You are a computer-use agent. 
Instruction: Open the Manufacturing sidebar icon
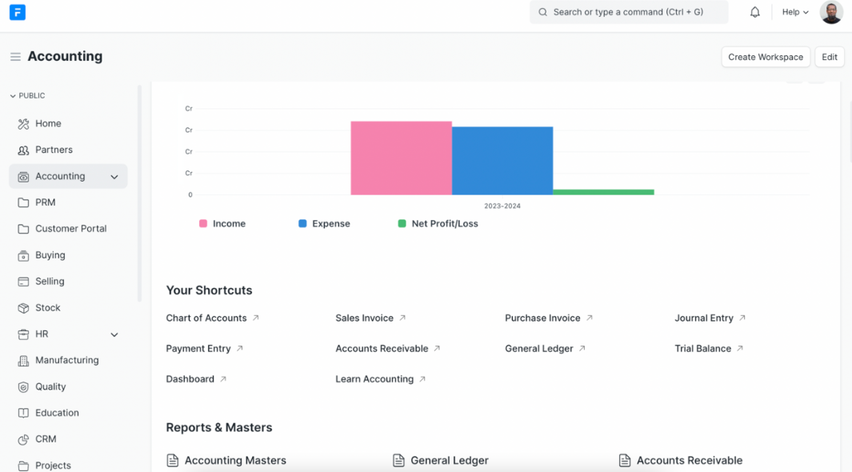coord(23,361)
